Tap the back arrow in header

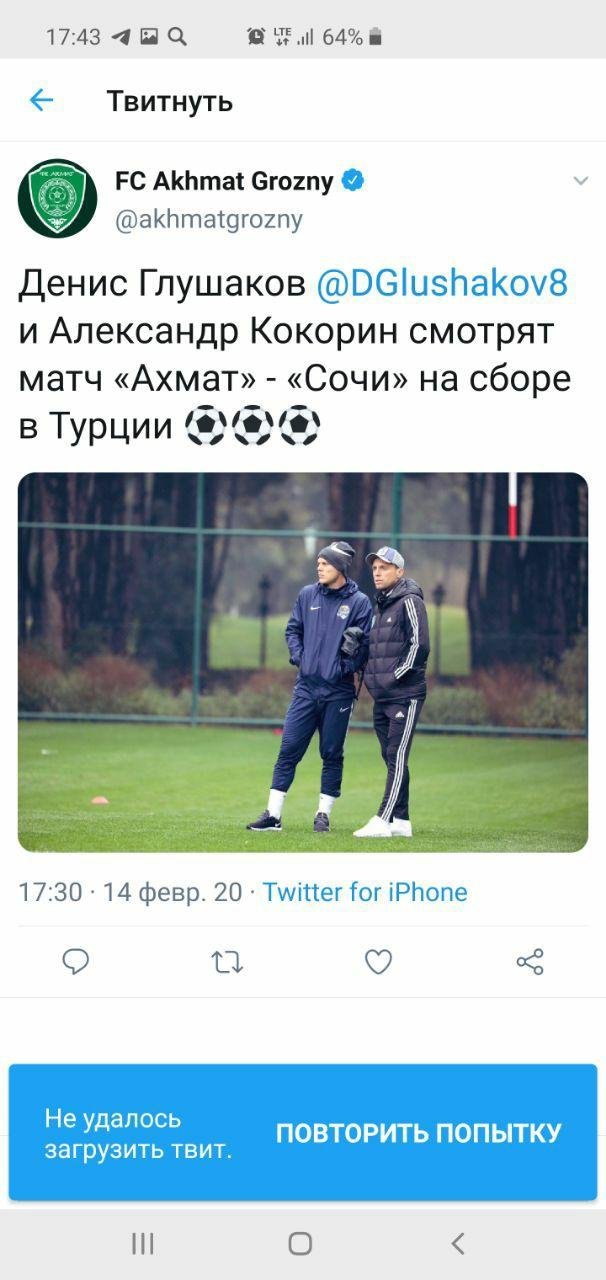tap(41, 100)
